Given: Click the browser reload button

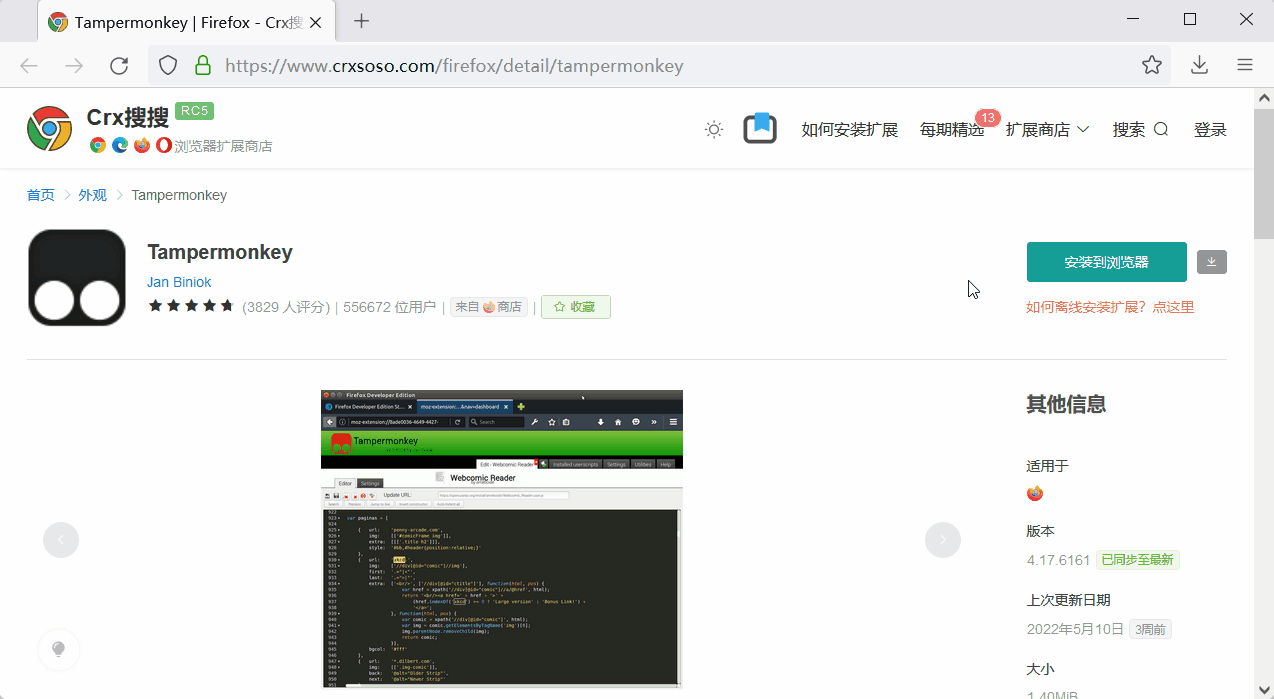Looking at the screenshot, I should [119, 66].
